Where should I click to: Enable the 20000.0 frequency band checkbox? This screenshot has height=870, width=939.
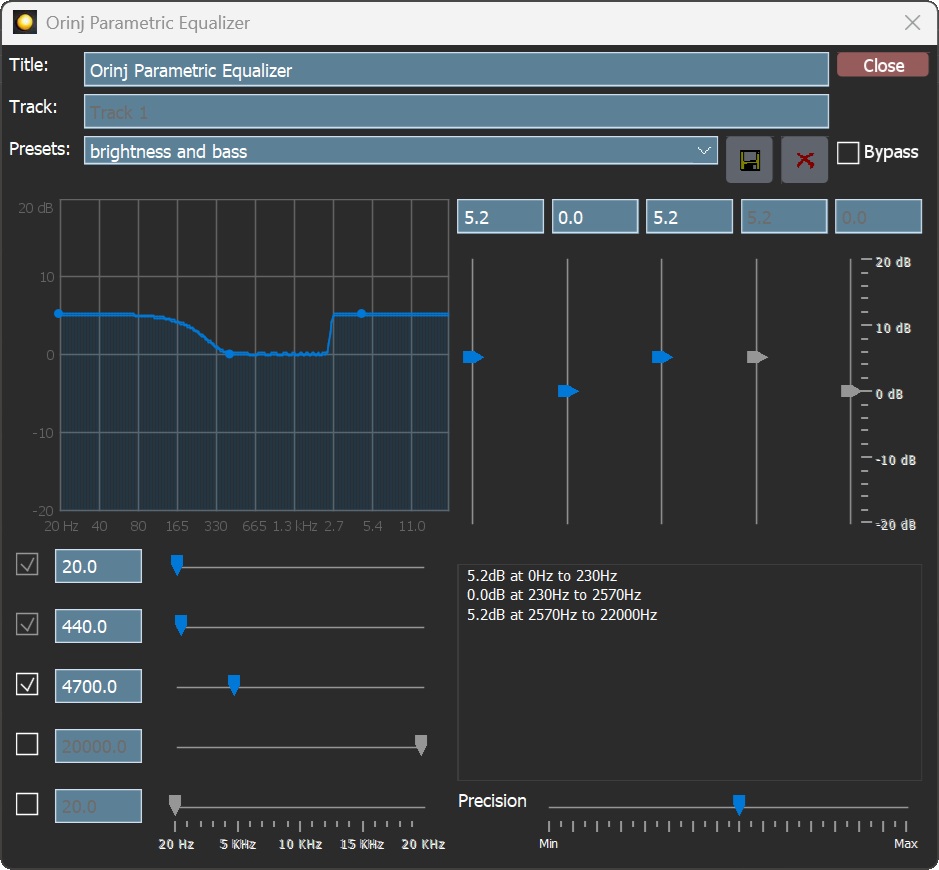click(x=27, y=745)
